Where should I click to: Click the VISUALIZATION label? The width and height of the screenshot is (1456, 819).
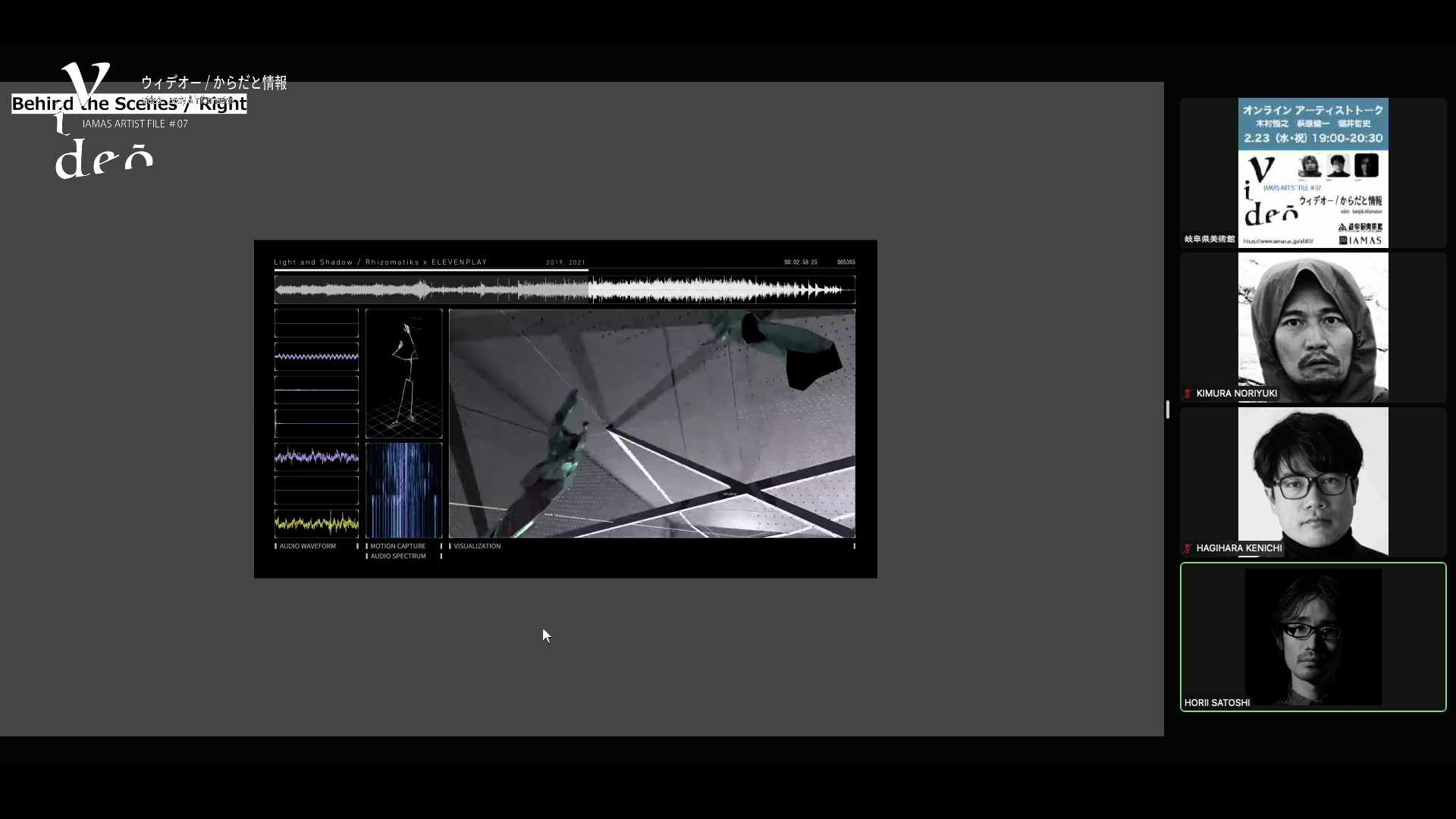(x=477, y=546)
